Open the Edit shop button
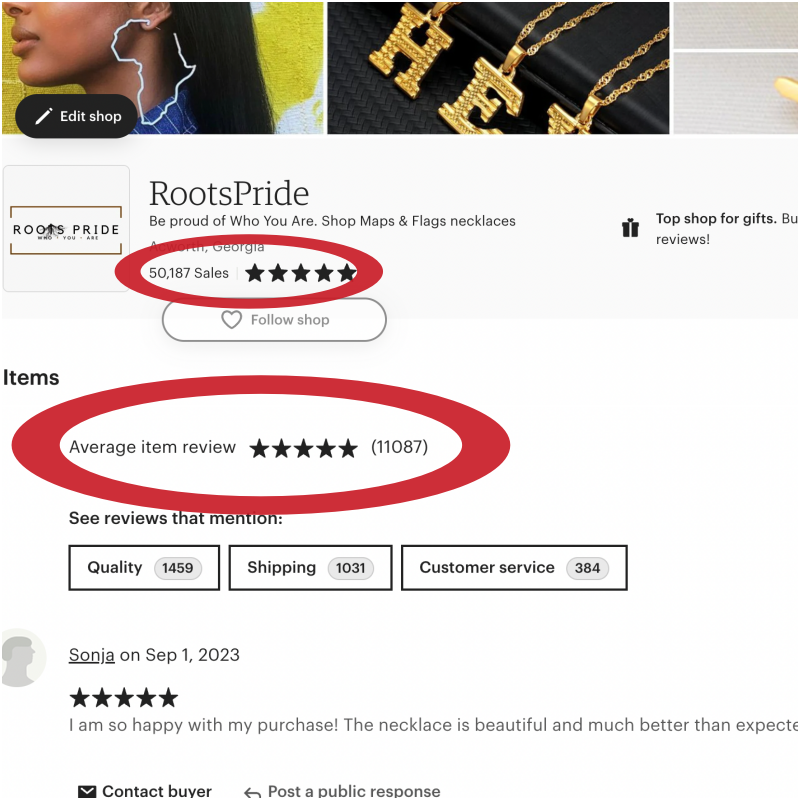 point(77,116)
